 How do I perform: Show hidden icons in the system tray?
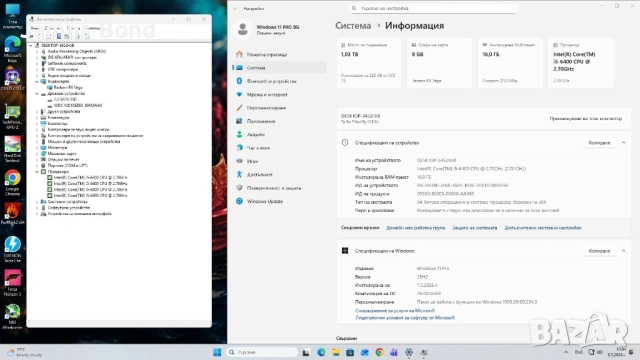click(x=566, y=352)
